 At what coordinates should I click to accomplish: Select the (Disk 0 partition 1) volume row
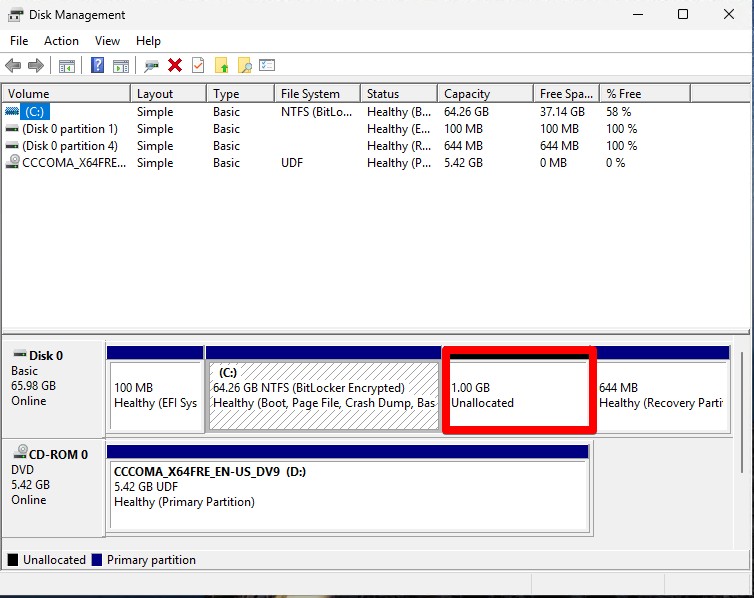[x=70, y=129]
